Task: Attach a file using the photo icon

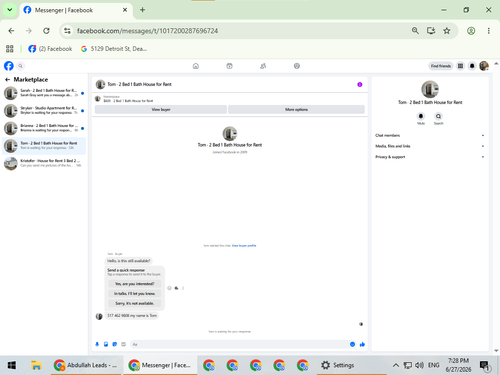Action: click(106, 344)
